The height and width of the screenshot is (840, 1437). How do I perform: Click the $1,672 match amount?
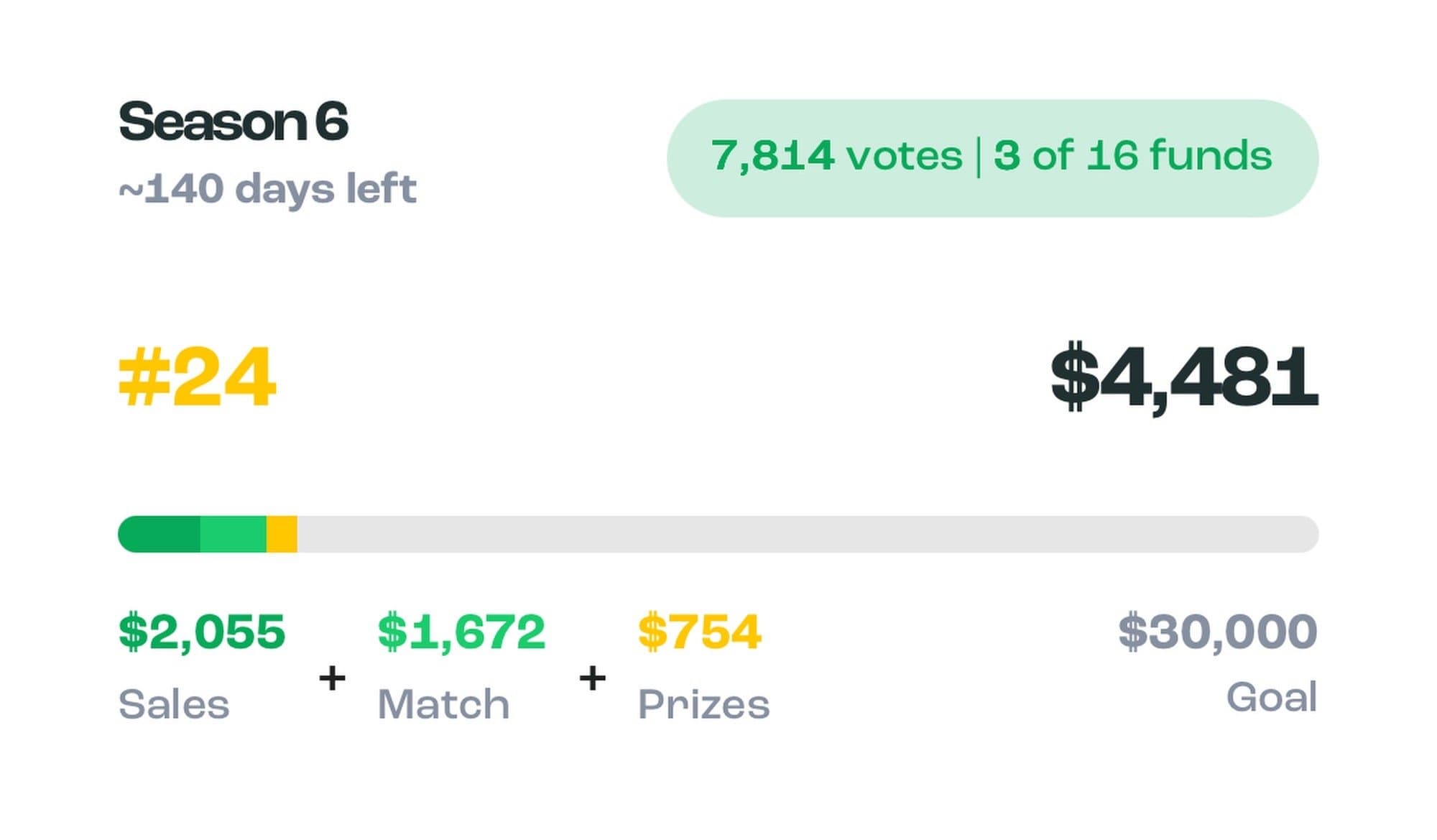coord(461,632)
